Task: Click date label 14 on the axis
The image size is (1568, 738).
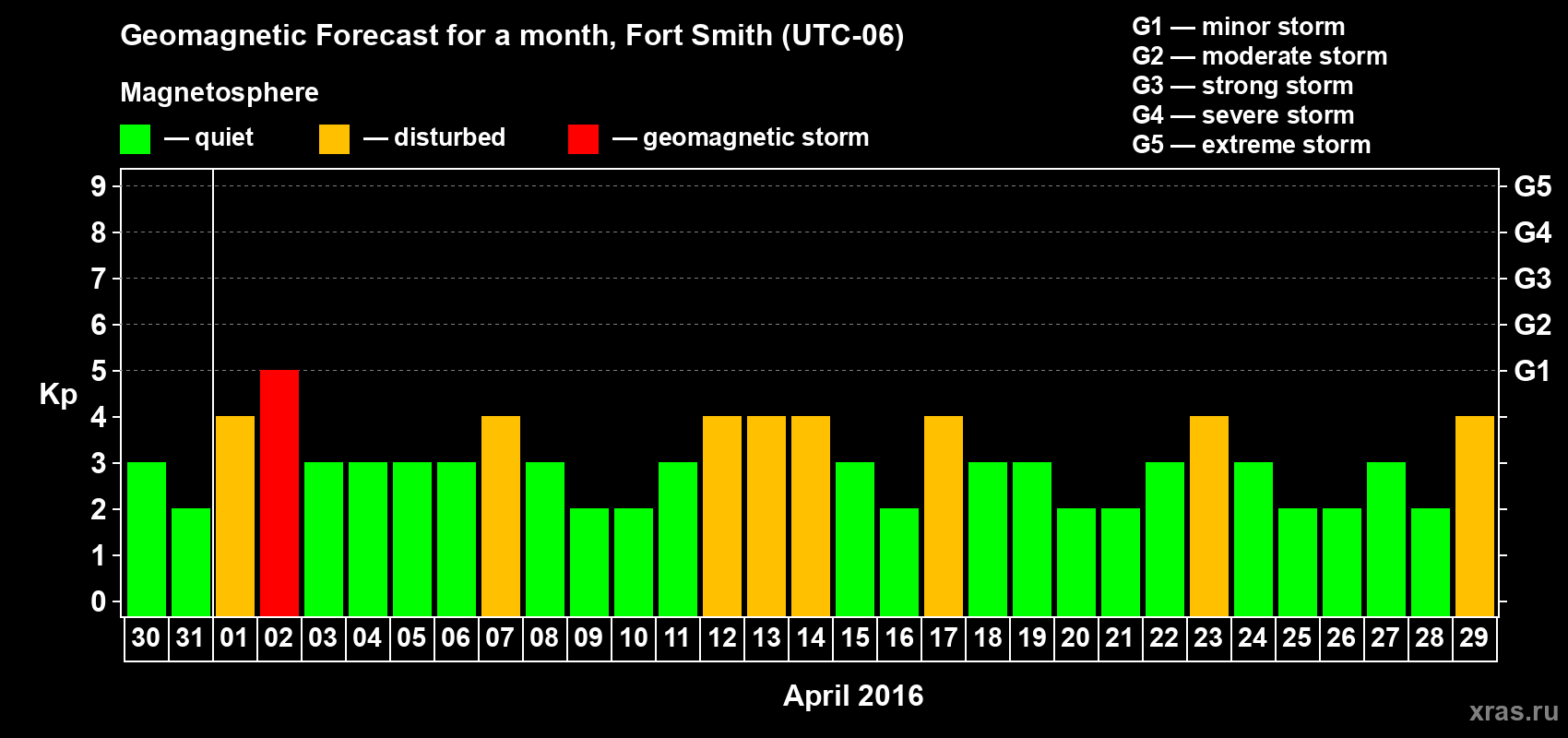Action: [x=810, y=637]
